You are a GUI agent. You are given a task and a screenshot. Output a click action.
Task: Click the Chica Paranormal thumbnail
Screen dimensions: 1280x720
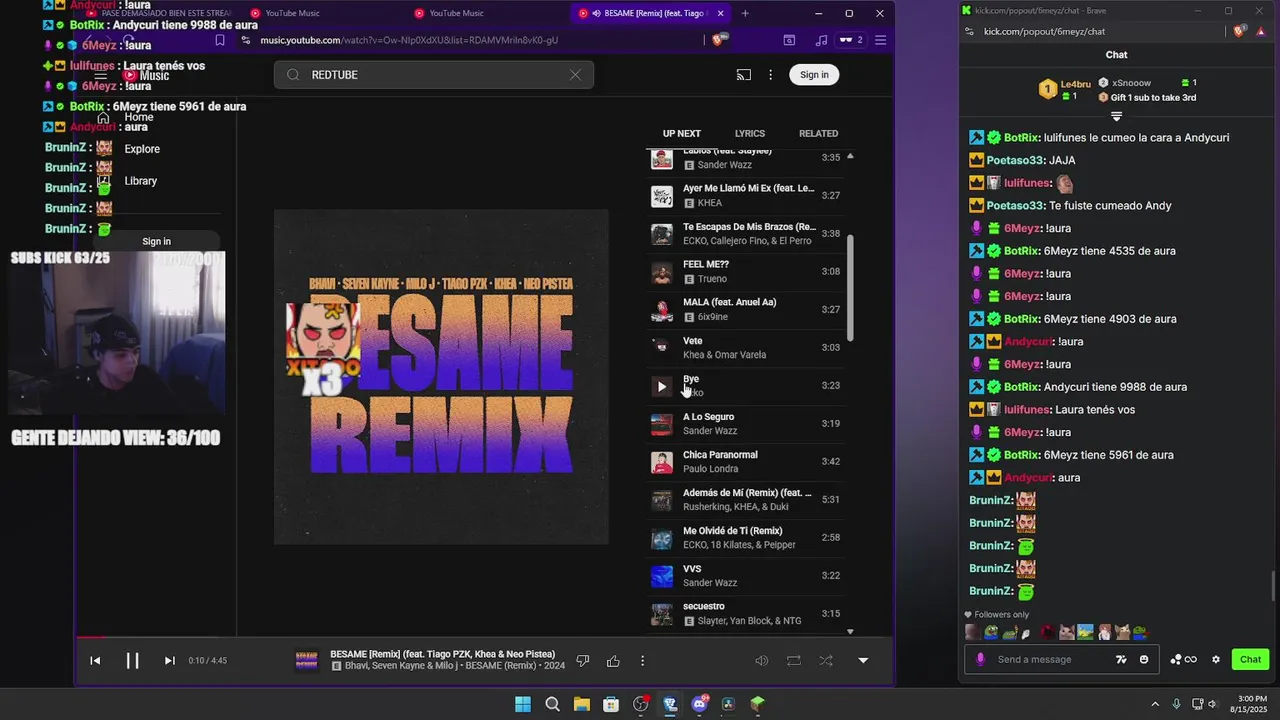pyautogui.click(x=661, y=462)
